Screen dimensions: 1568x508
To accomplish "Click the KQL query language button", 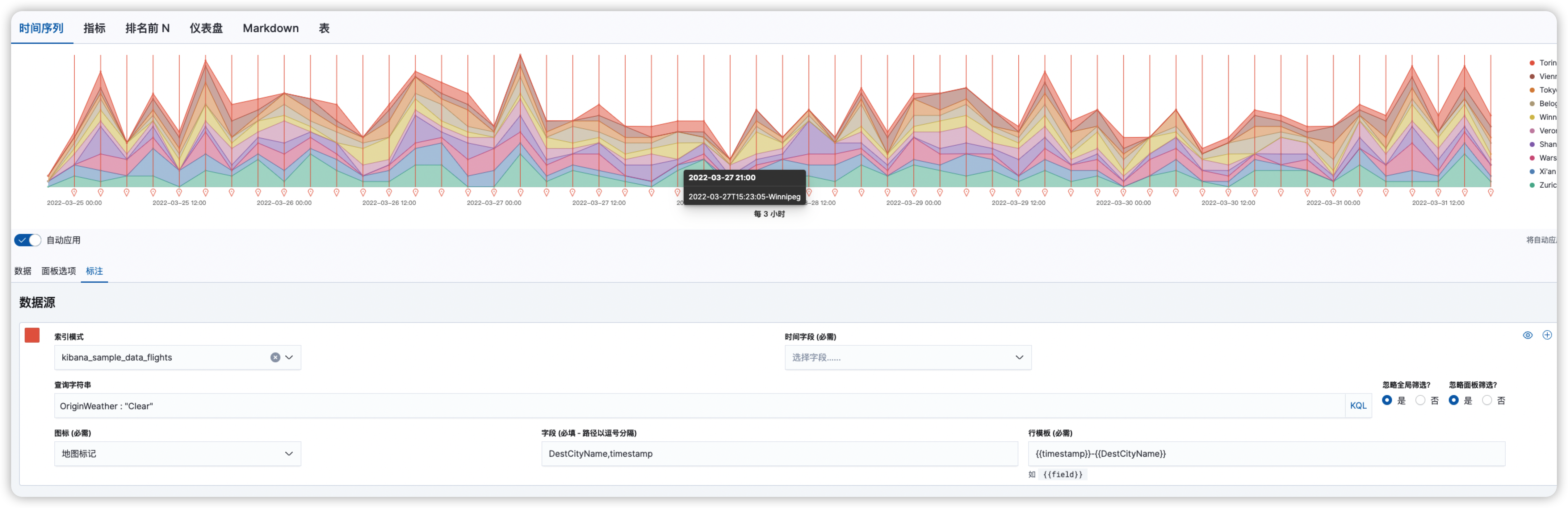I will coord(1358,406).
